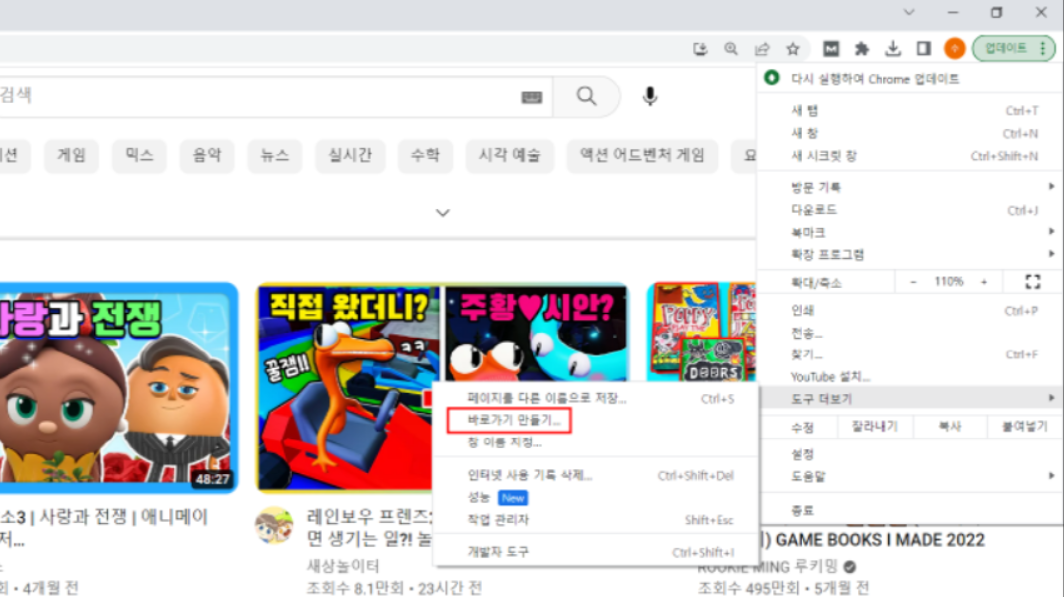Choose 새 탭 in the Chrome menu
This screenshot has width=1064, height=597.
pyautogui.click(x=909, y=111)
